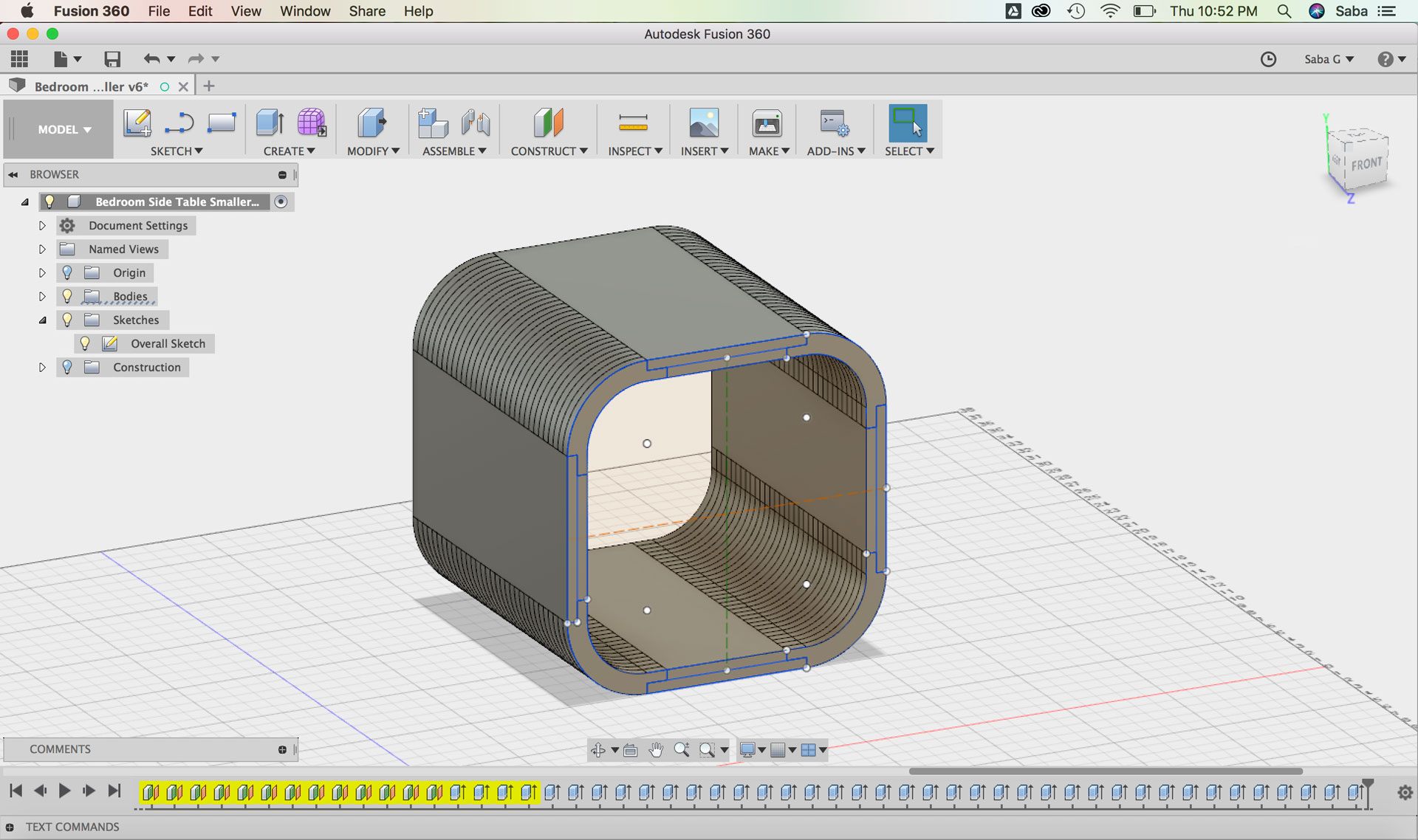Open the Window menu
Image resolution: width=1418 pixels, height=840 pixels.
click(x=304, y=11)
